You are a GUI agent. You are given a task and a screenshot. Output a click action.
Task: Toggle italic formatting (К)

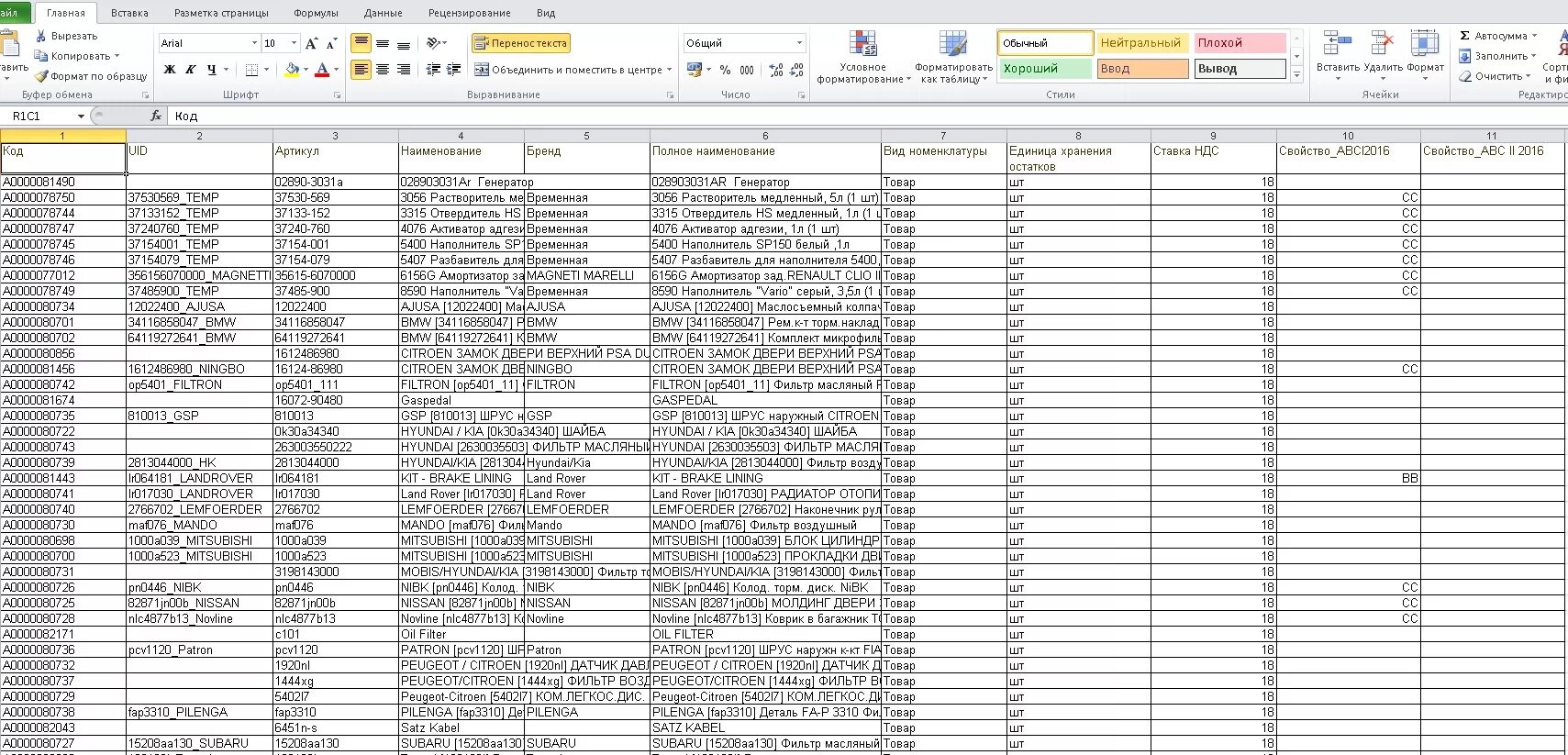click(191, 70)
